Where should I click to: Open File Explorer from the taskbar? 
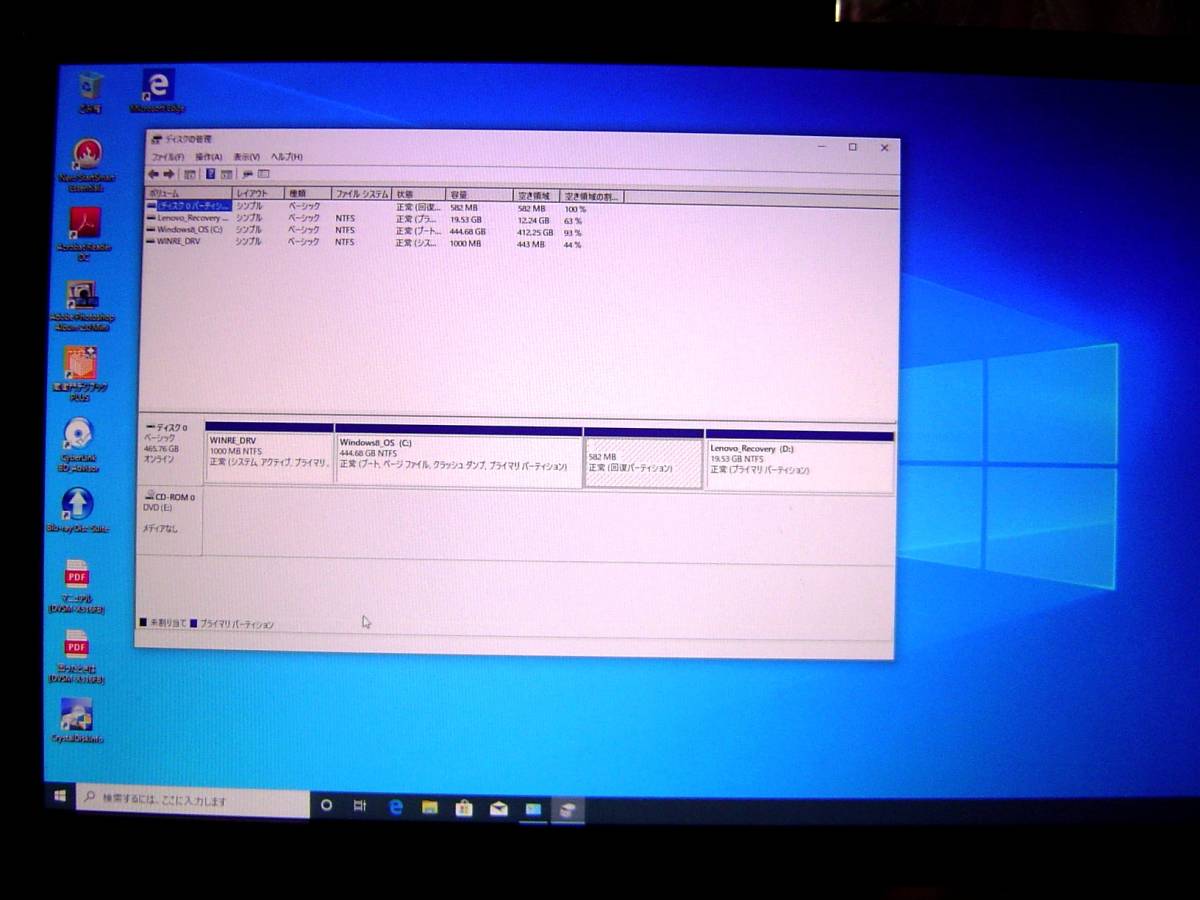pyautogui.click(x=429, y=807)
